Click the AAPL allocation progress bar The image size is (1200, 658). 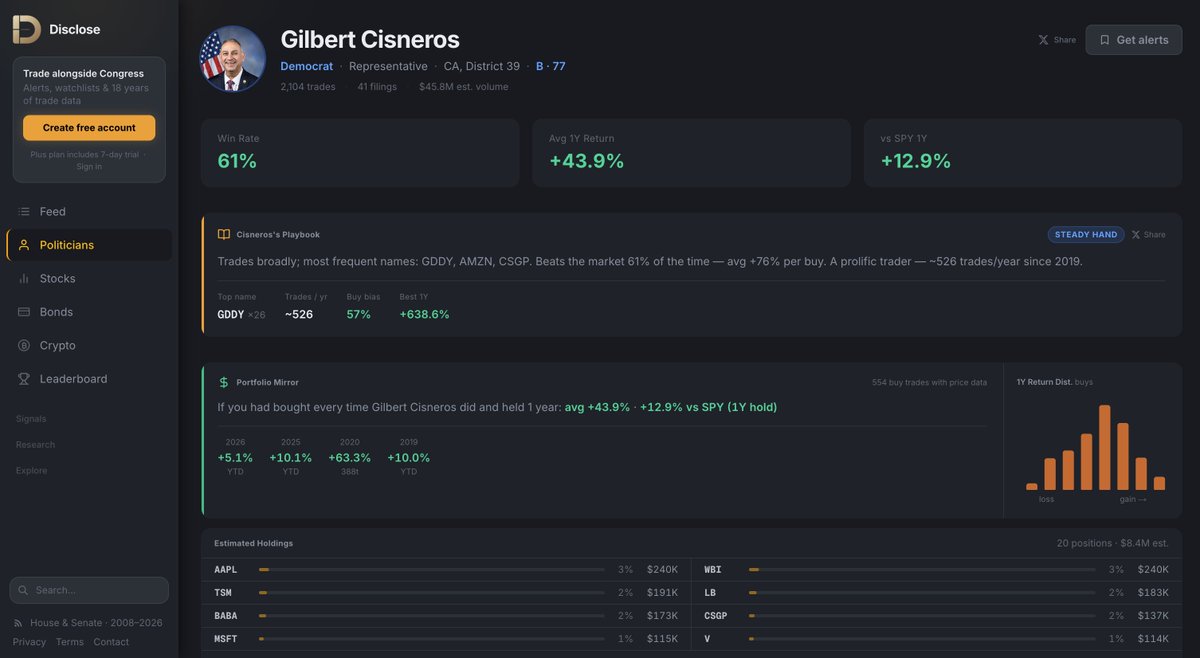432,570
